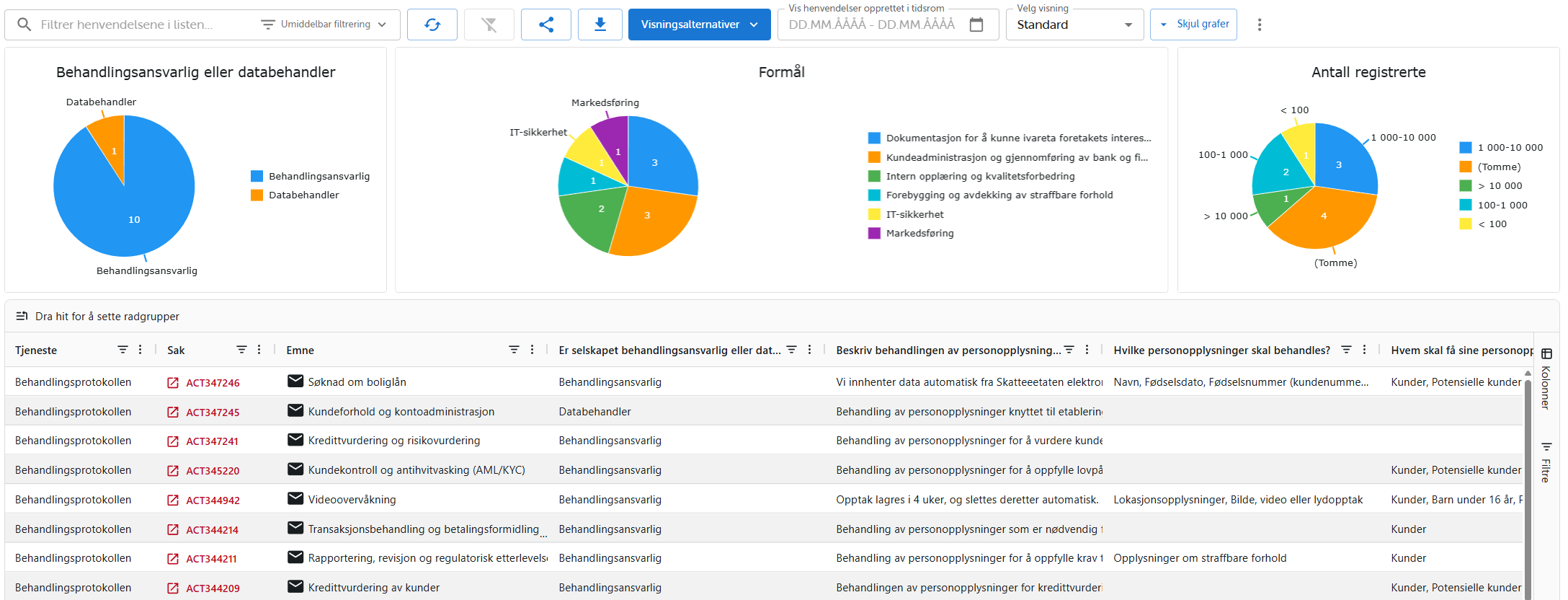
Task: Toggle Behandlingsansvarlig legend item in first chart
Action: click(x=310, y=176)
